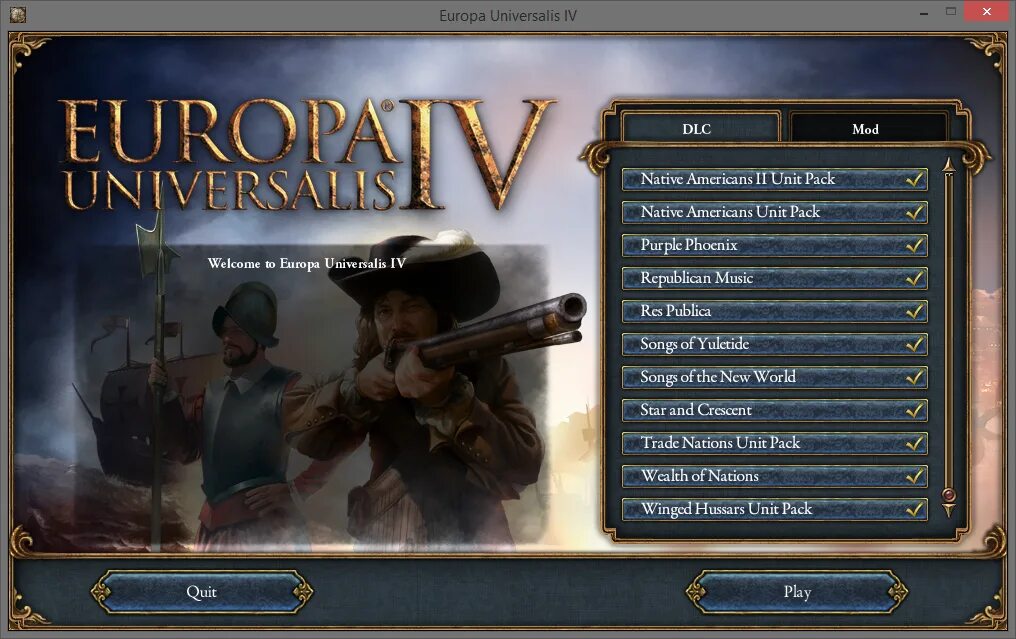The image size is (1016, 639).
Task: Uncheck the Purple Phoenix checkmark
Action: point(914,245)
